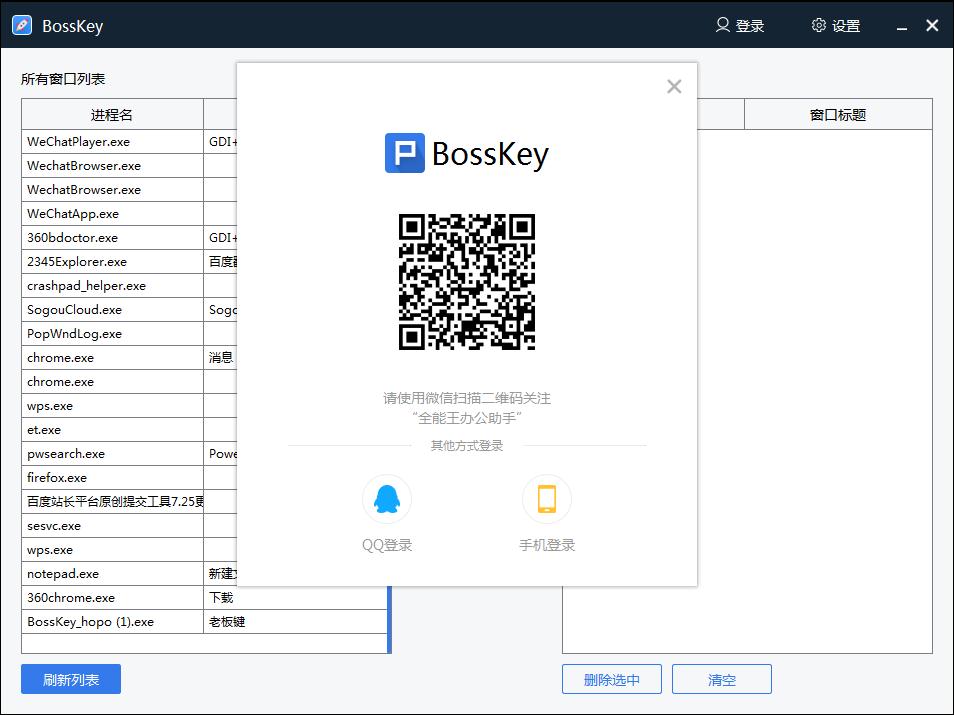Sign in with the QQ penguin icon
The image size is (954, 715).
click(387, 498)
